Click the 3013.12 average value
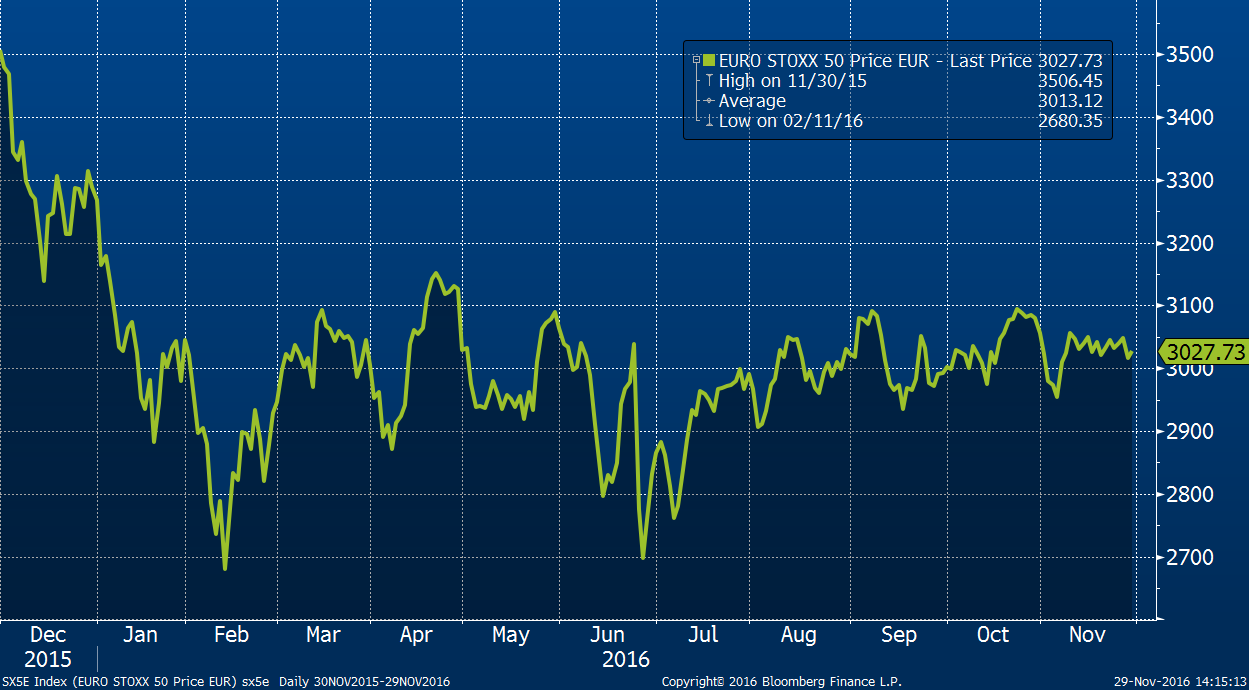The width and height of the screenshot is (1249, 690). [x=1070, y=101]
